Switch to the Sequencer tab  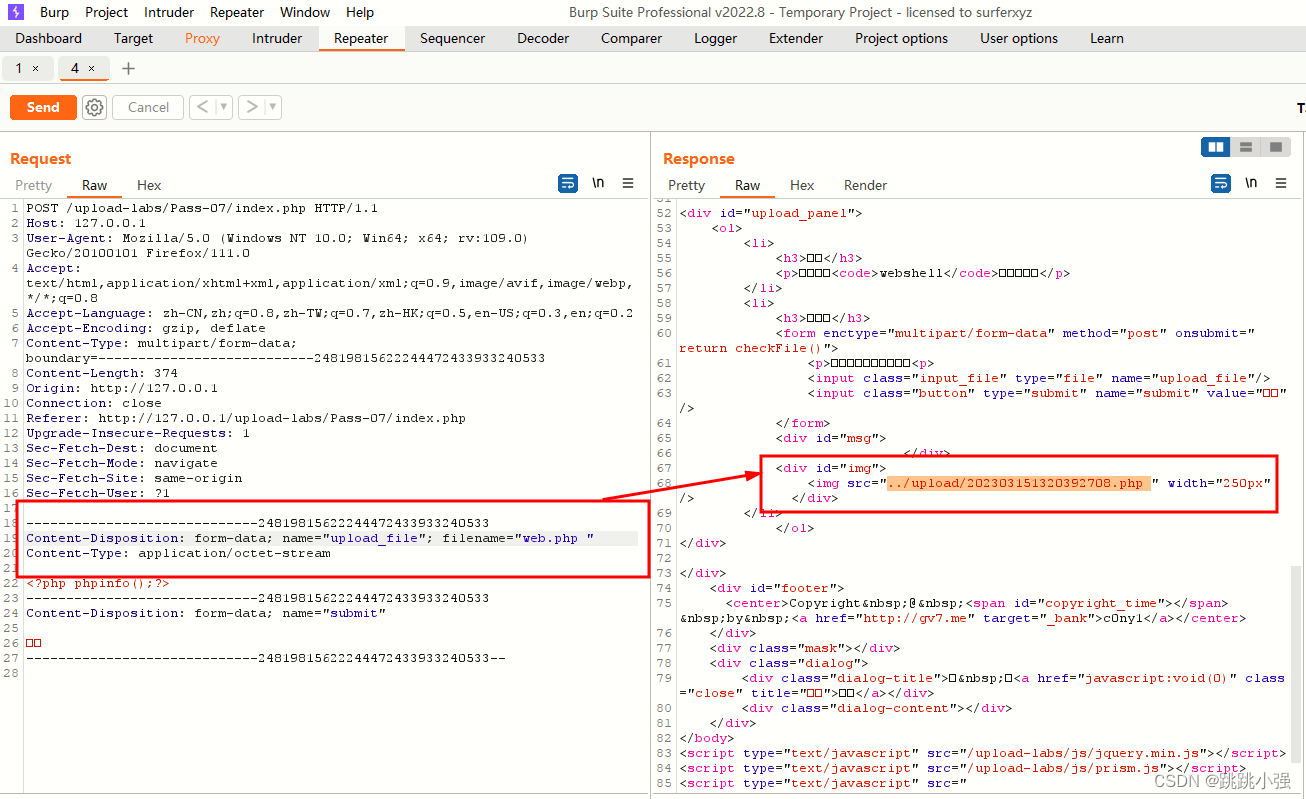click(452, 38)
